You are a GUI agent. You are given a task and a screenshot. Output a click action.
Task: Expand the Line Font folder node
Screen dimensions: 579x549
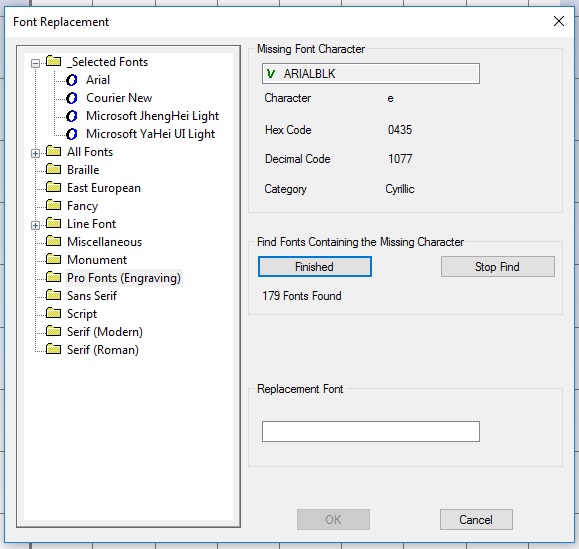click(35, 225)
